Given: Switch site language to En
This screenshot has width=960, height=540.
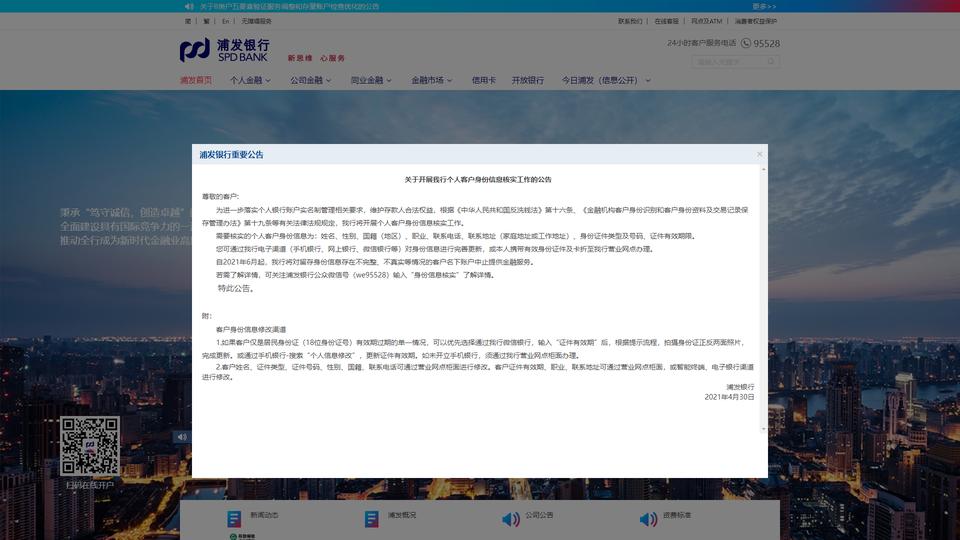Looking at the screenshot, I should tap(225, 21).
